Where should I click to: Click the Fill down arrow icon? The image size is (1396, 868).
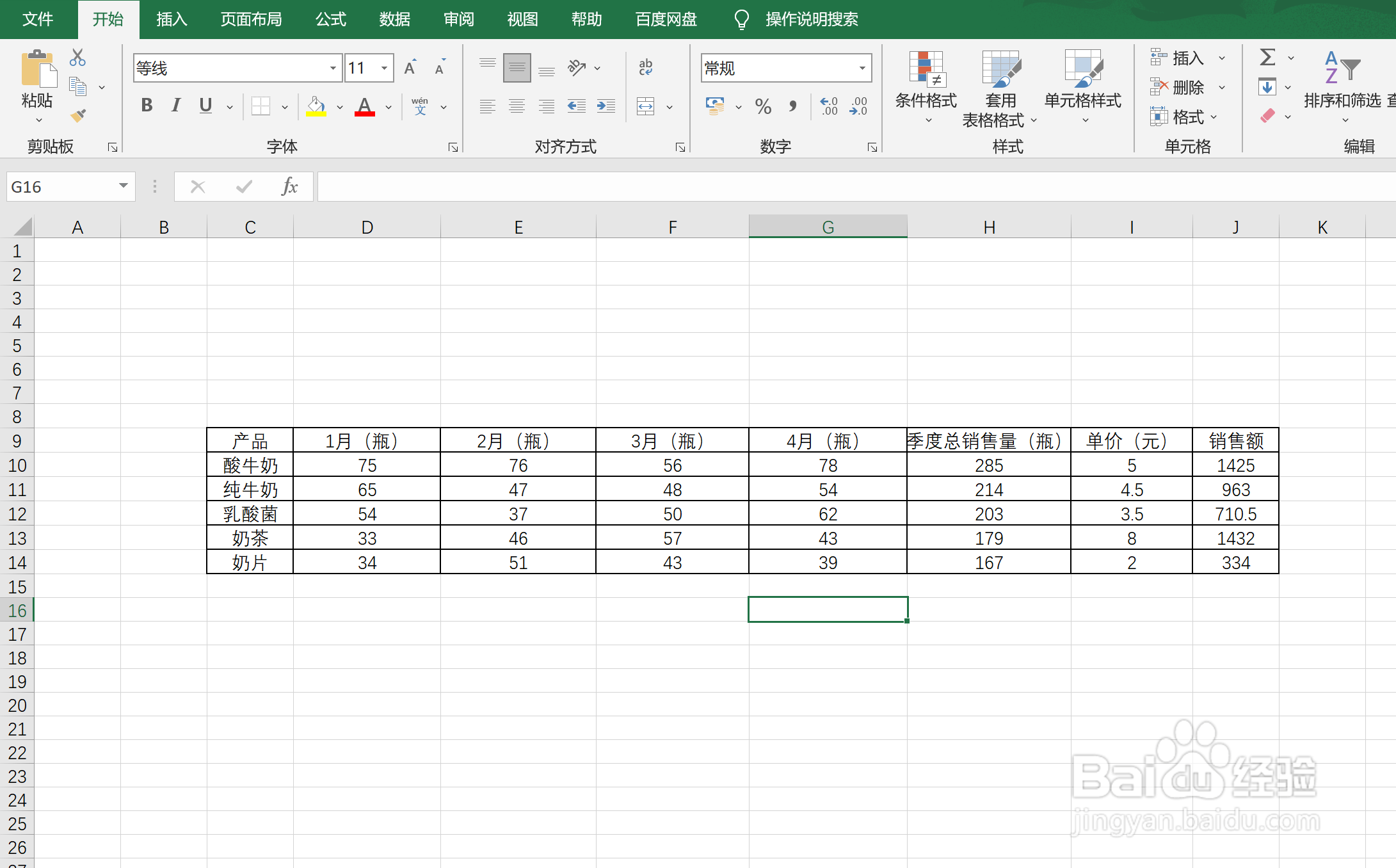(x=1267, y=86)
